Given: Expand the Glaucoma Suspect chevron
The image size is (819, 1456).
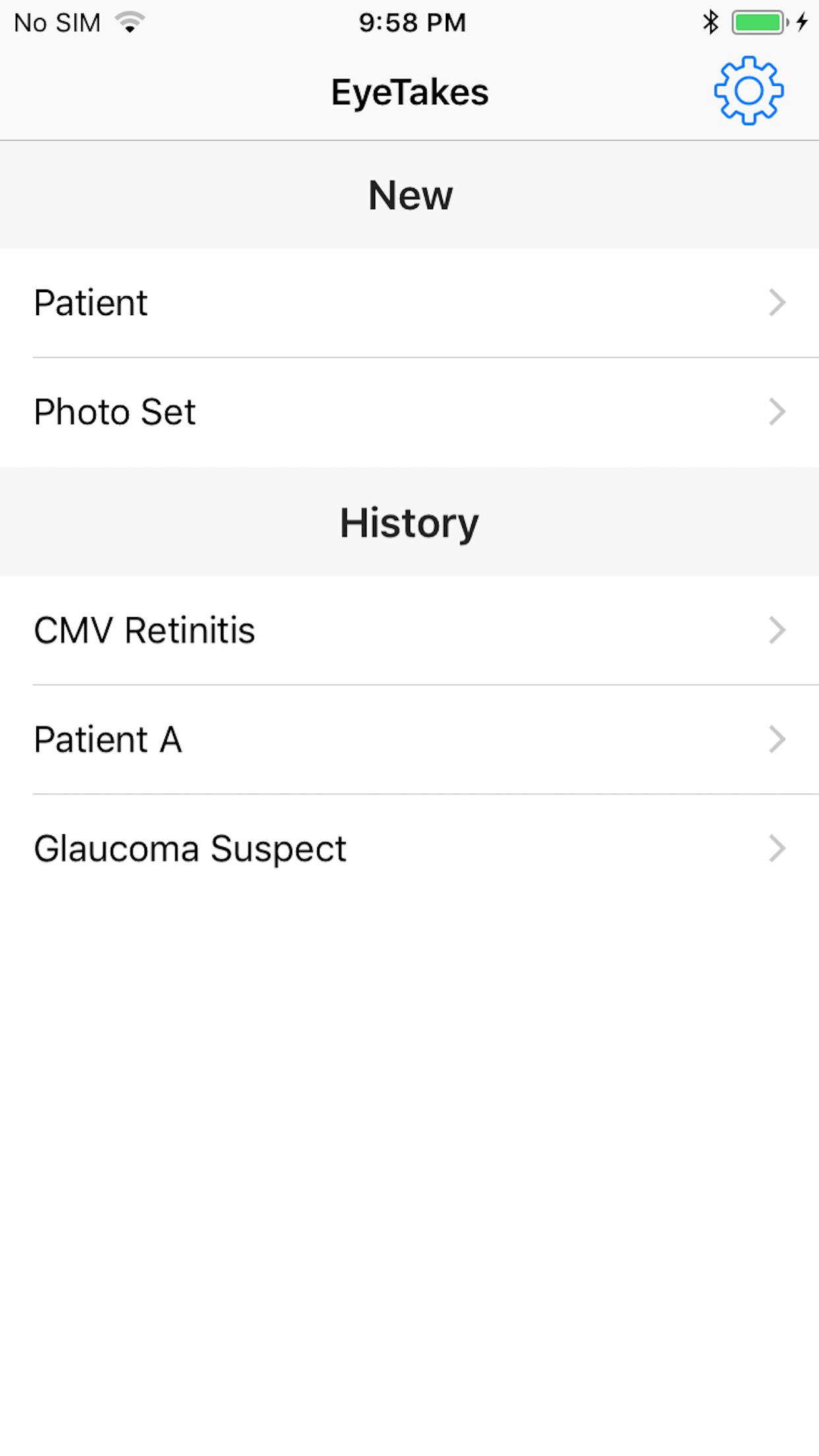Looking at the screenshot, I should pyautogui.click(x=777, y=849).
